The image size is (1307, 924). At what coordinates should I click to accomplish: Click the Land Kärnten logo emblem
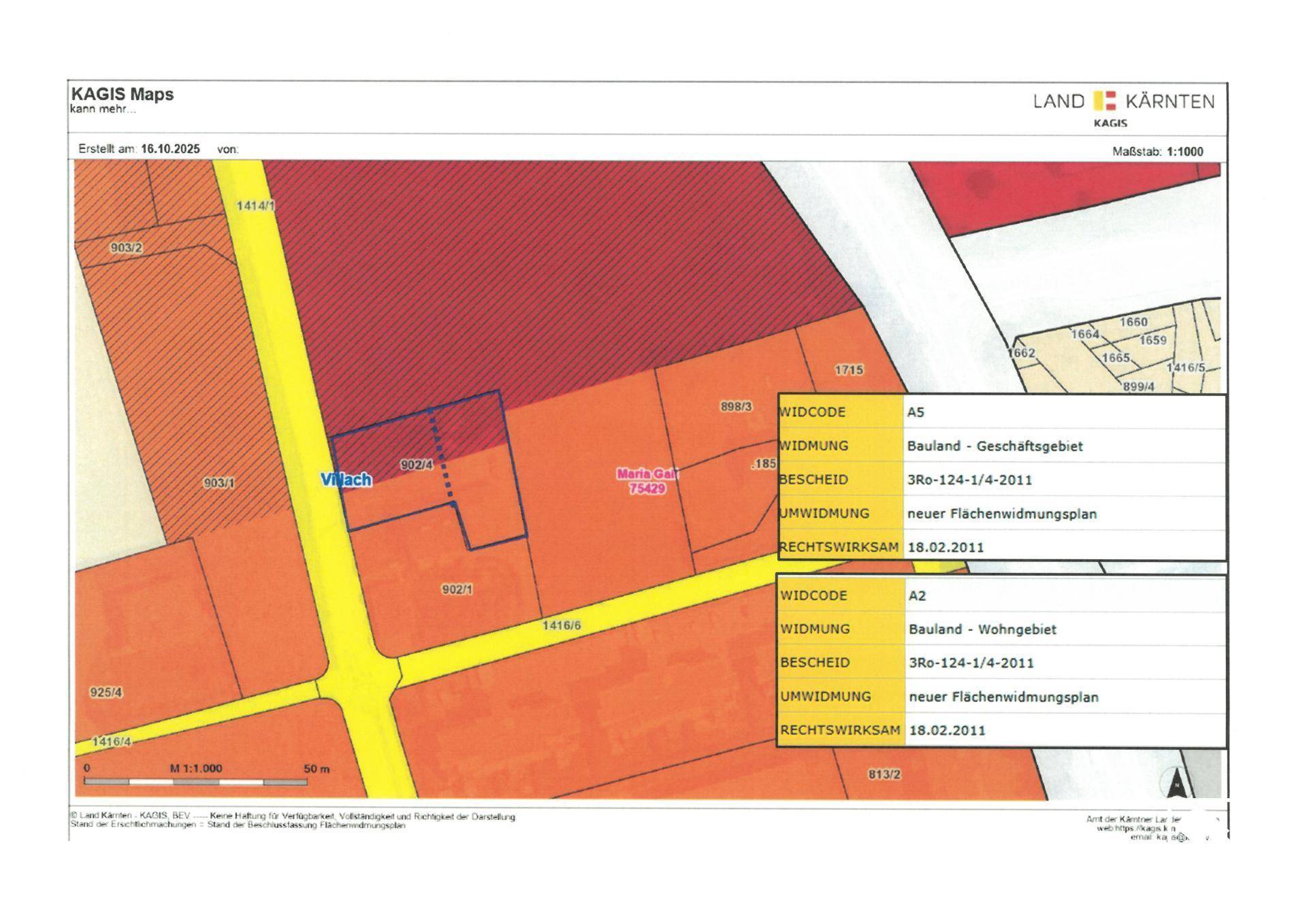(x=1104, y=101)
